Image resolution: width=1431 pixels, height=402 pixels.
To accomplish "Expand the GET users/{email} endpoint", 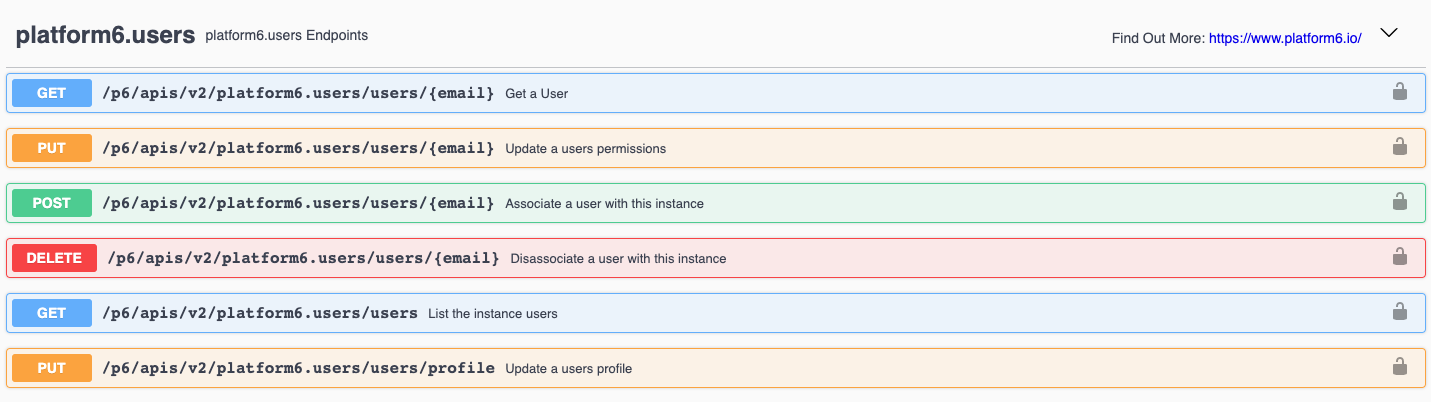I will [x=298, y=93].
